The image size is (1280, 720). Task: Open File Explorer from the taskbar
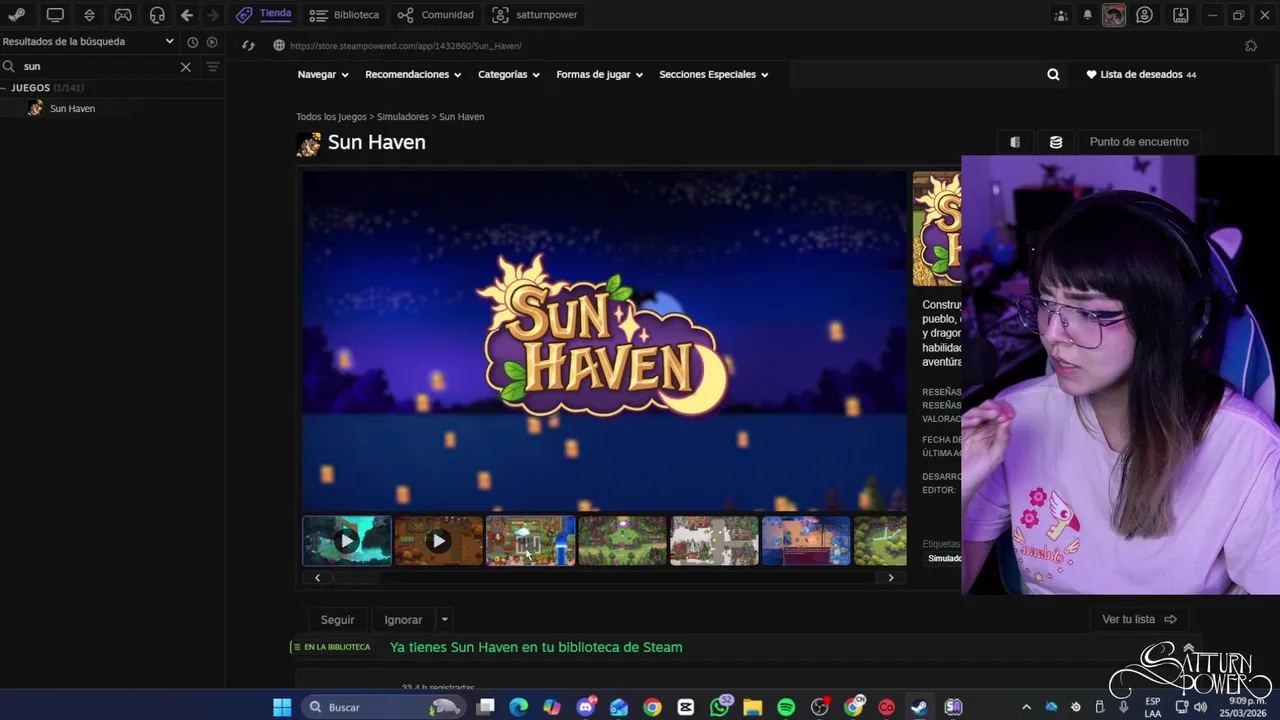(752, 707)
